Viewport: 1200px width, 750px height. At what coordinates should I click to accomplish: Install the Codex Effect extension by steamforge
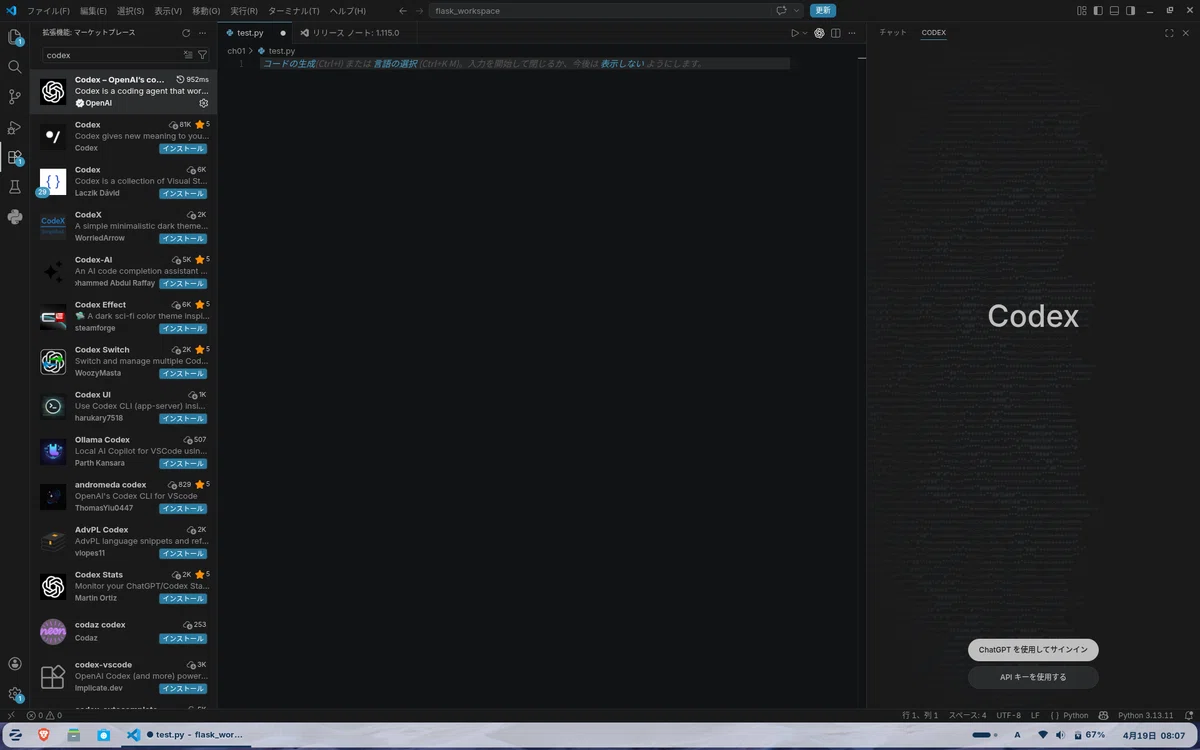tap(183, 328)
